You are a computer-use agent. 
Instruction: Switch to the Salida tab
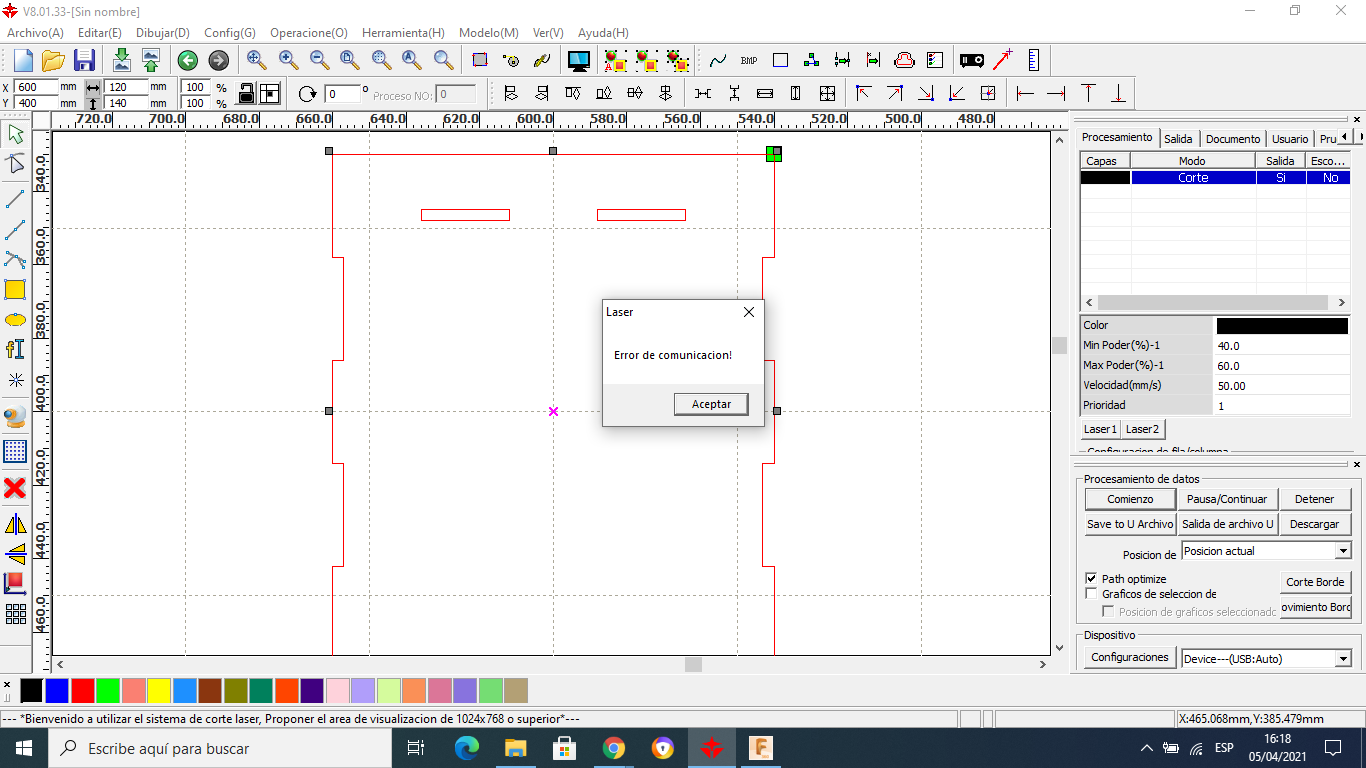pyautogui.click(x=1178, y=139)
